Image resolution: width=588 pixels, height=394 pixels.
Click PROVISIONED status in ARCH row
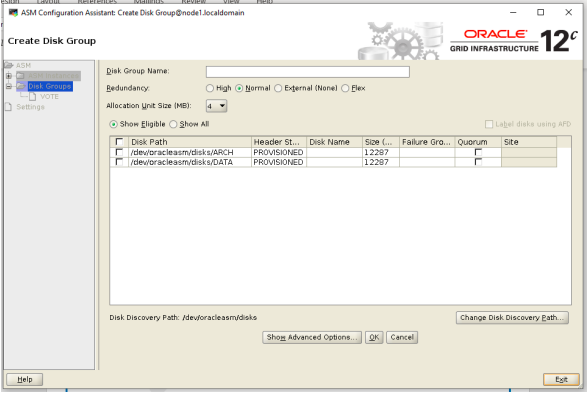click(x=279, y=152)
